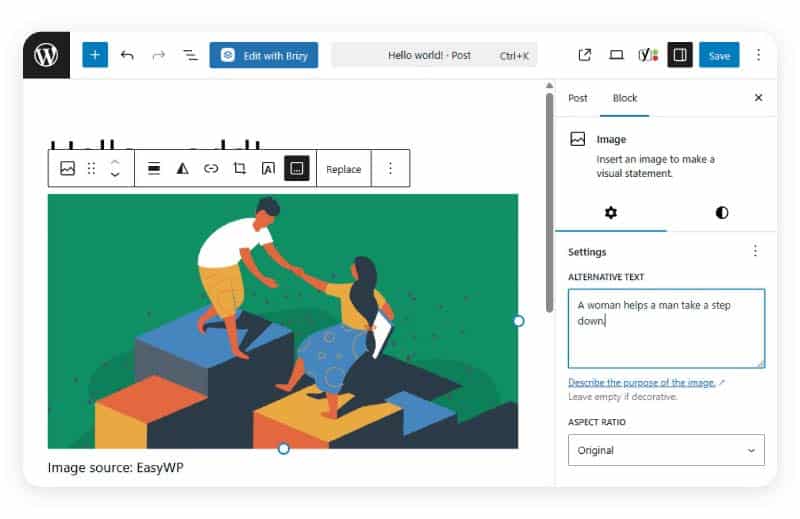Image resolution: width=800 pixels, height=519 pixels.
Task: Open the block toolbar more options
Action: (390, 168)
